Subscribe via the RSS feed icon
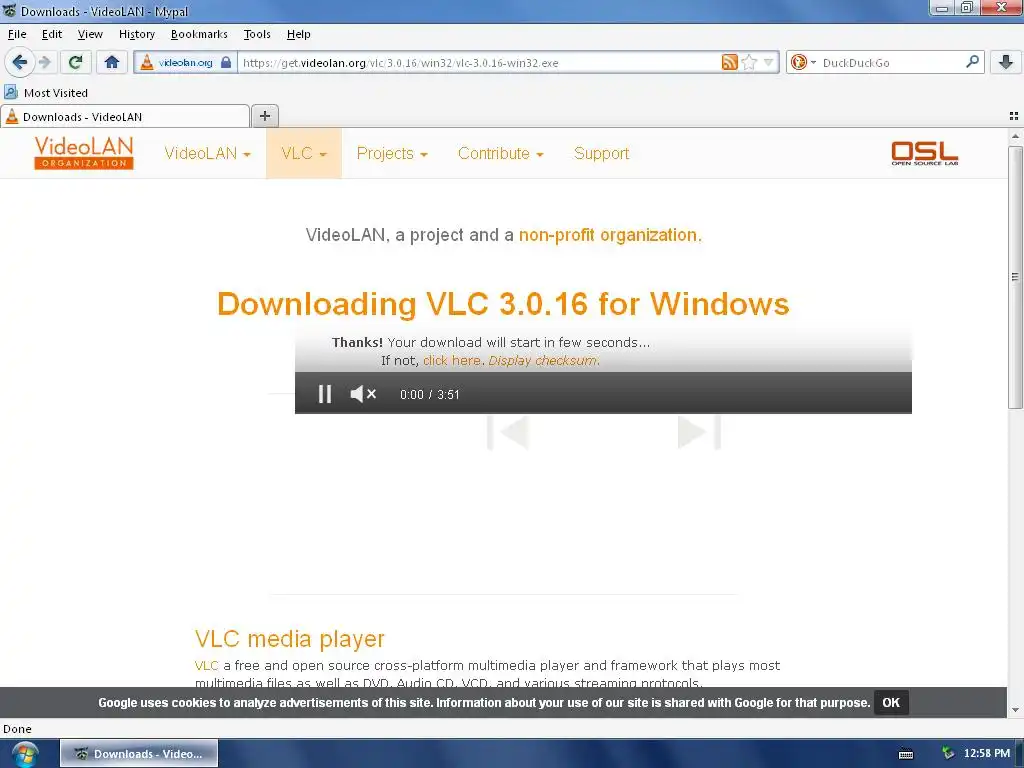Screen dimensions: 1024x768 (729, 63)
